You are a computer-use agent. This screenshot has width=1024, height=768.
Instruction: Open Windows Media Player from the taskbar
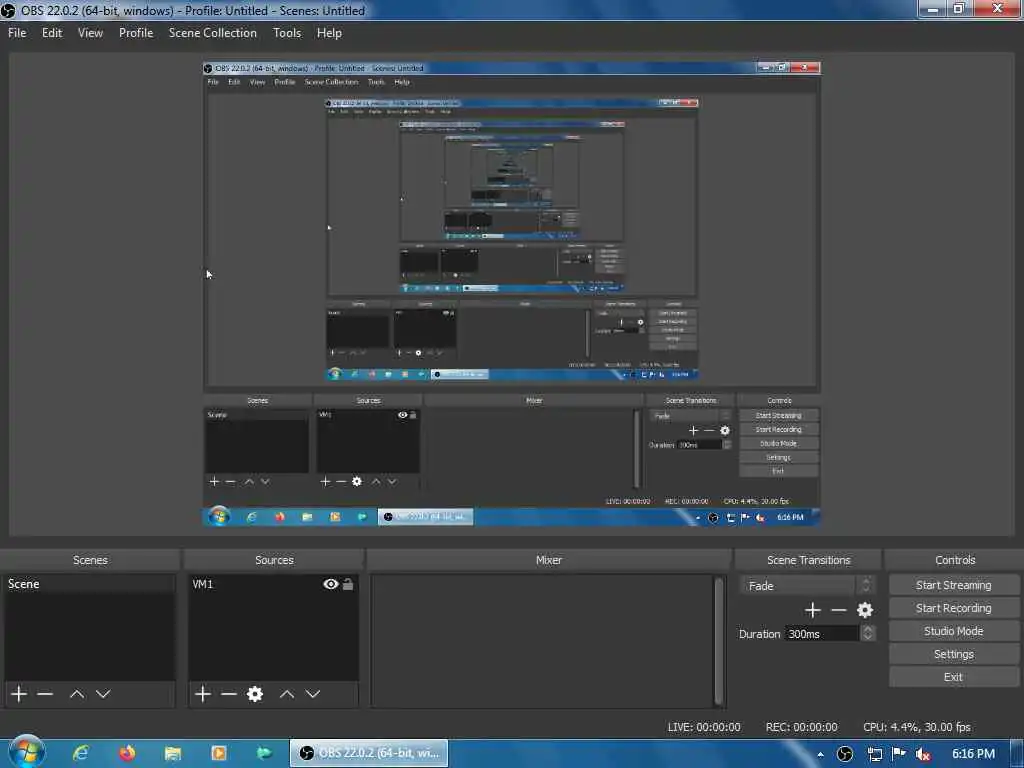point(218,753)
